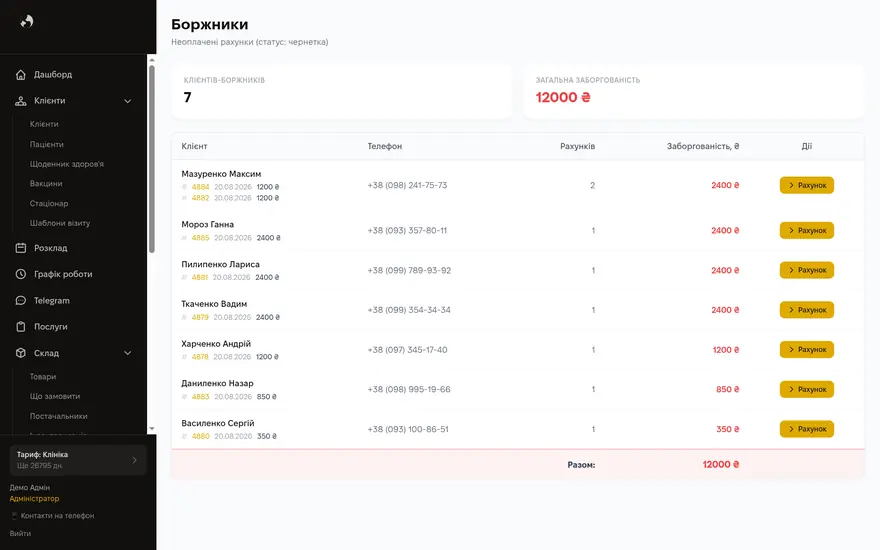
Task: Click the Склад box icon
Action: [x=21, y=353]
